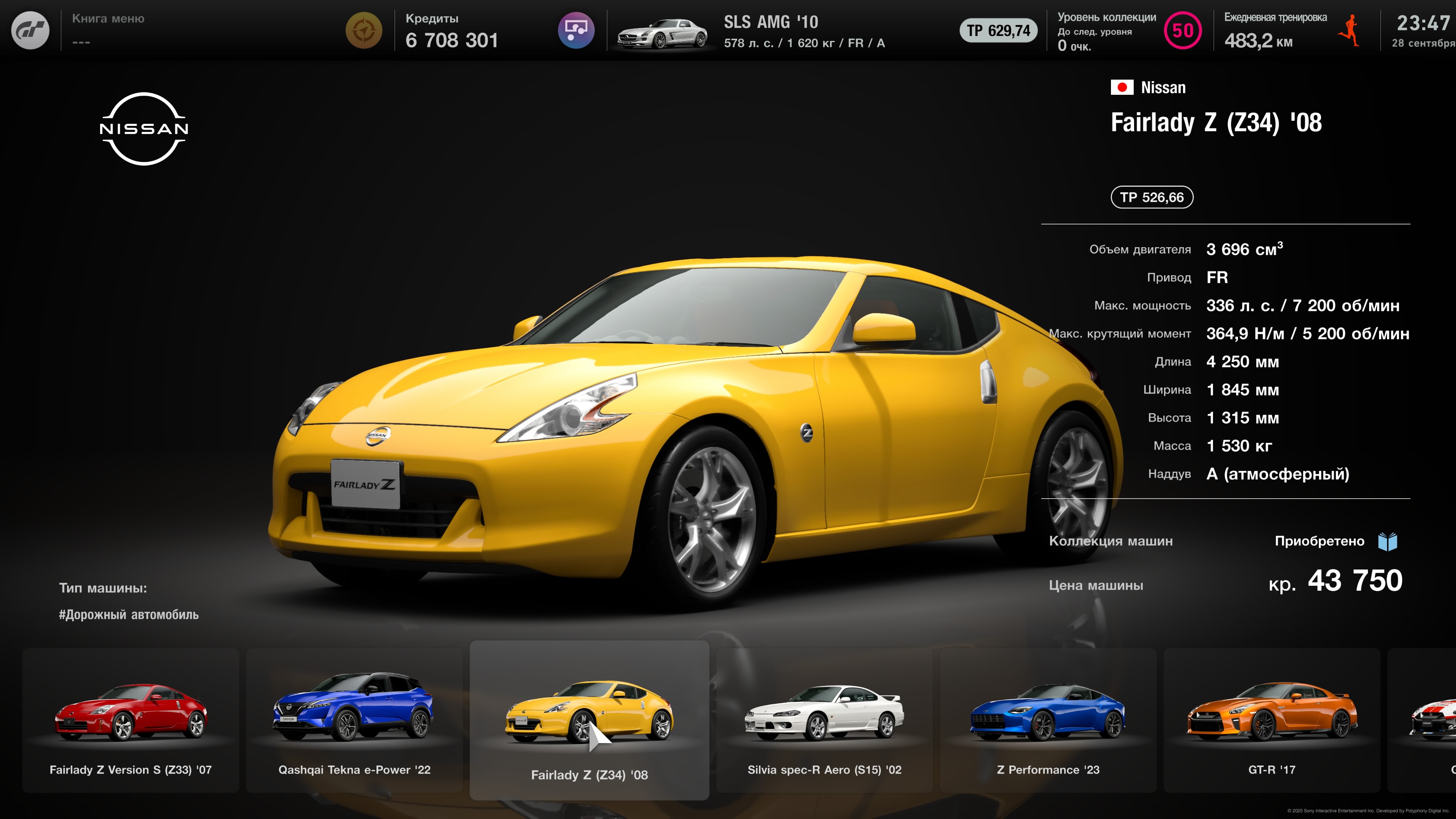Click the purple multiplayer showcase icon

576,30
